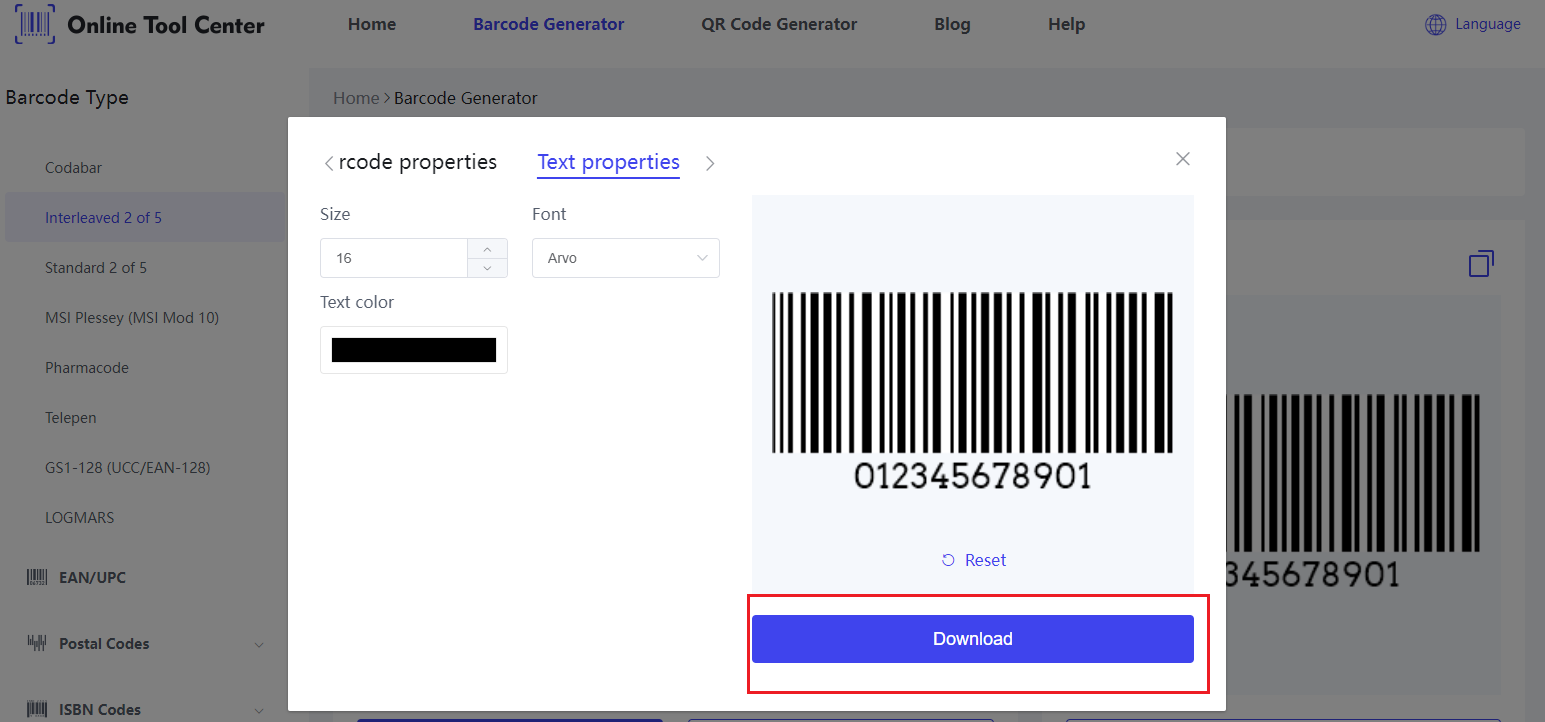Increase text size with up stepper arrow

[x=487, y=249]
